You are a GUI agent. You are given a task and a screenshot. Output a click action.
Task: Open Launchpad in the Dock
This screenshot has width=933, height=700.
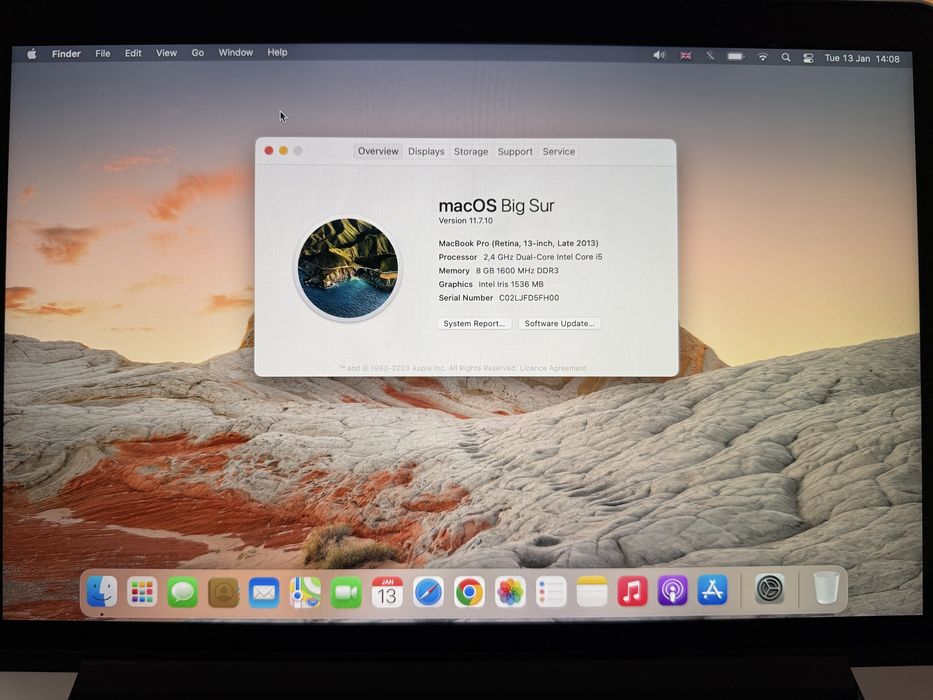click(142, 592)
